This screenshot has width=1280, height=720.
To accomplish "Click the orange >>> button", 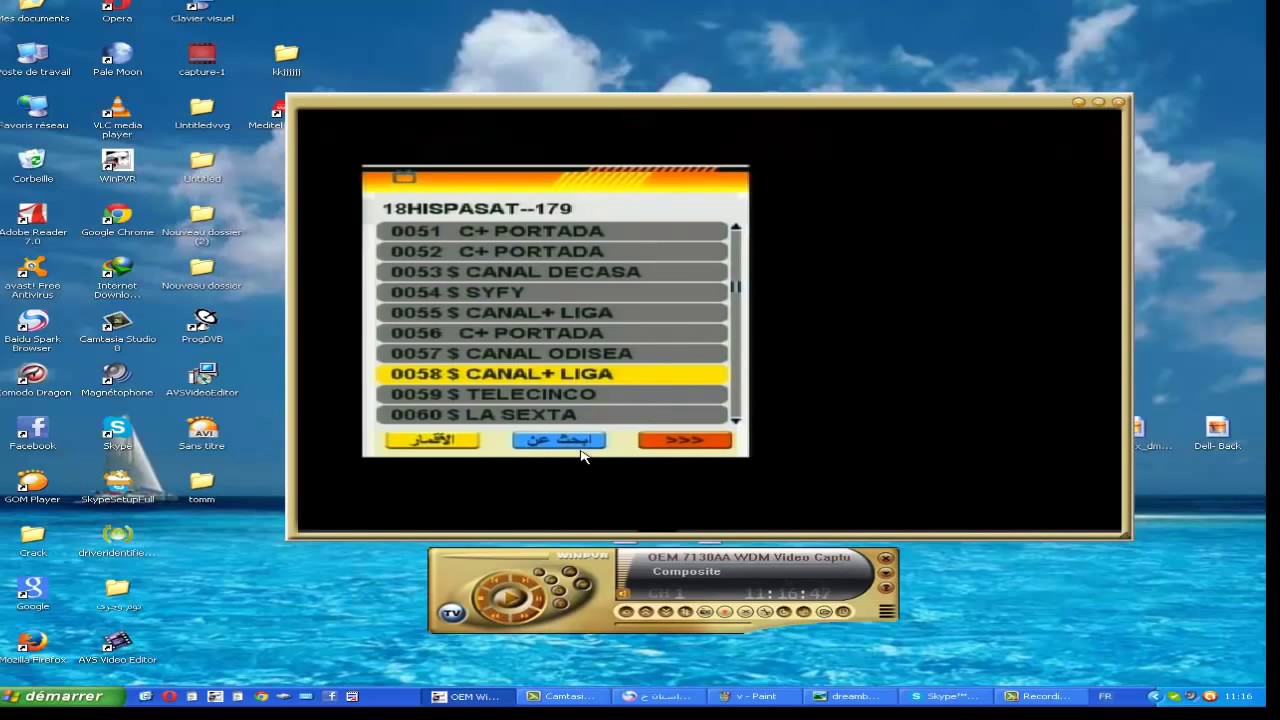I will pos(685,440).
